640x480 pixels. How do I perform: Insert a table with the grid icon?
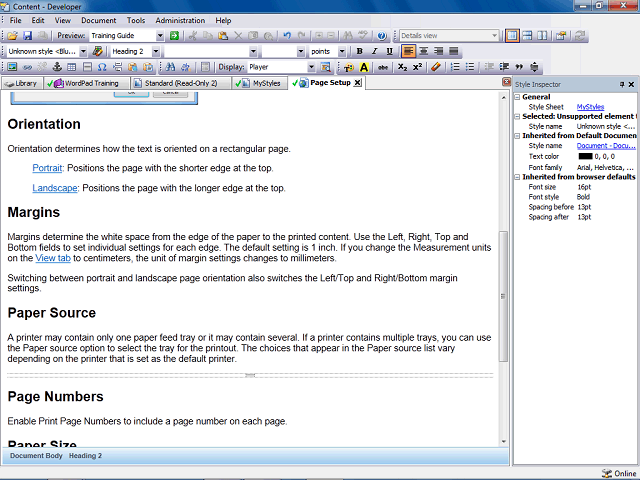pyautogui.click(x=72, y=67)
